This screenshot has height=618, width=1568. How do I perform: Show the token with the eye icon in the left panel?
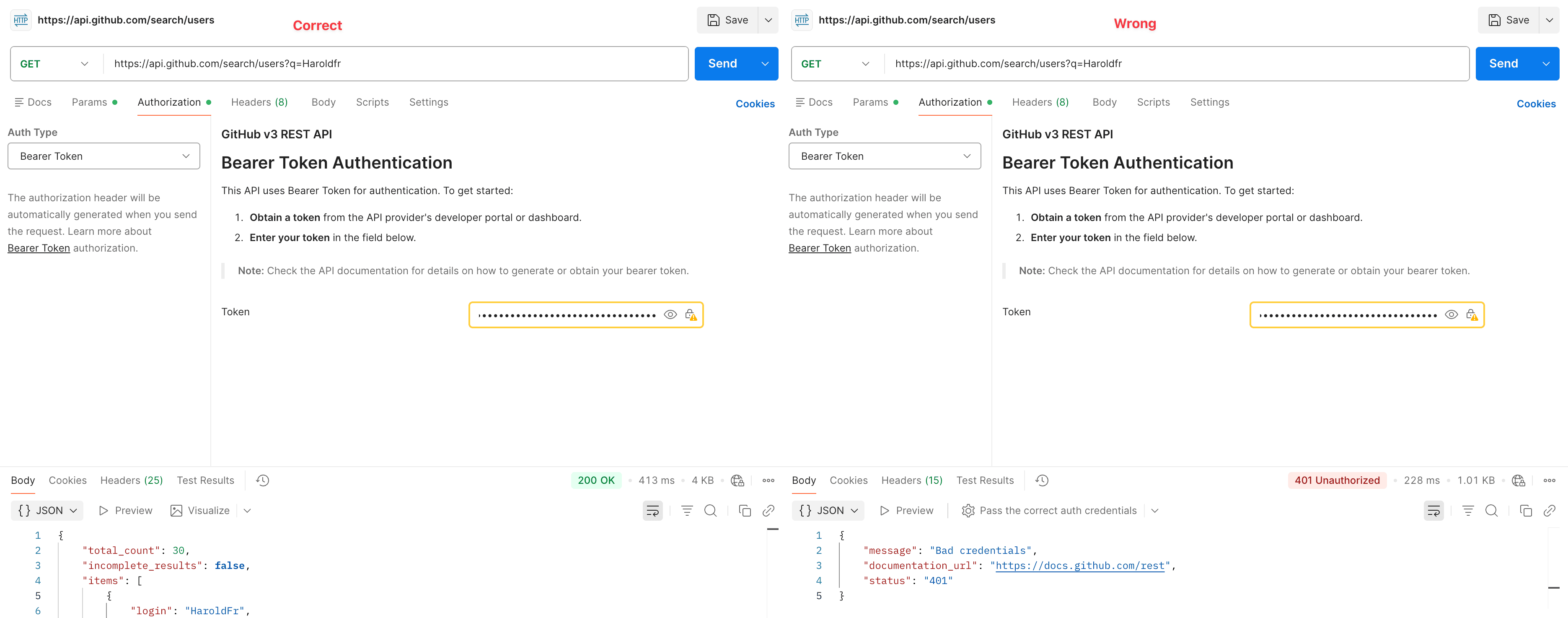coord(670,315)
